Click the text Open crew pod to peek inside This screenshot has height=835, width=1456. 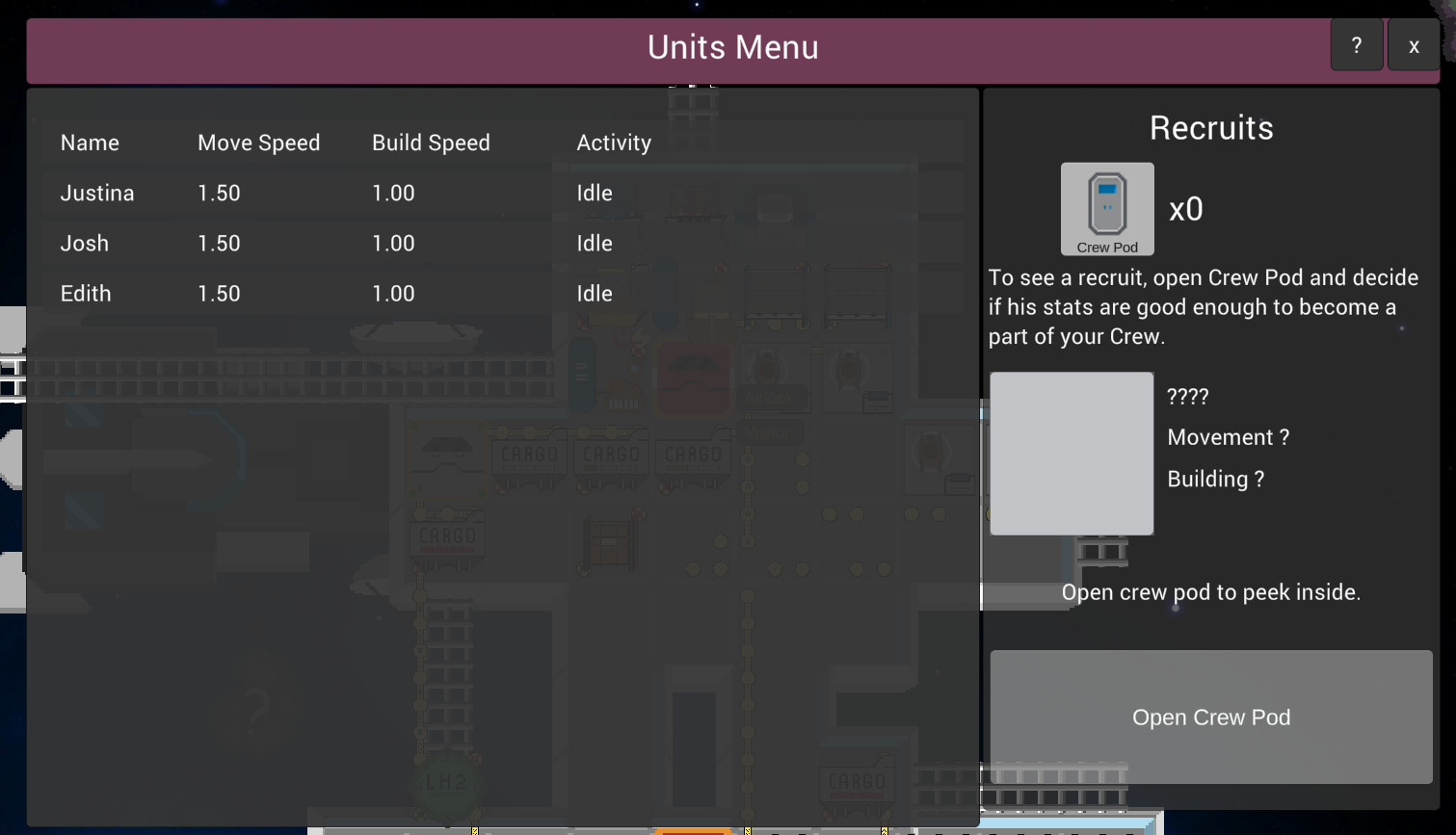(1210, 592)
